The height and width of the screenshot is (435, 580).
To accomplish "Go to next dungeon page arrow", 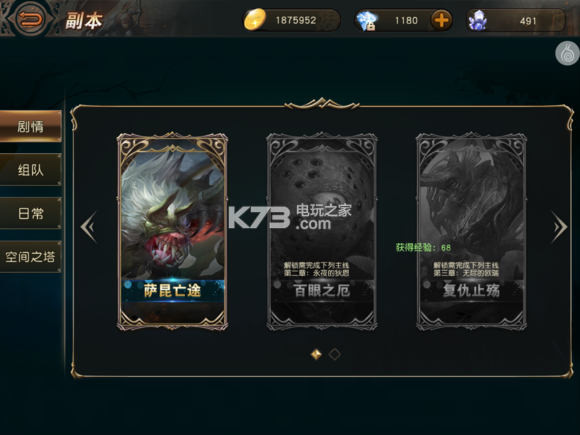I will pos(559,227).
